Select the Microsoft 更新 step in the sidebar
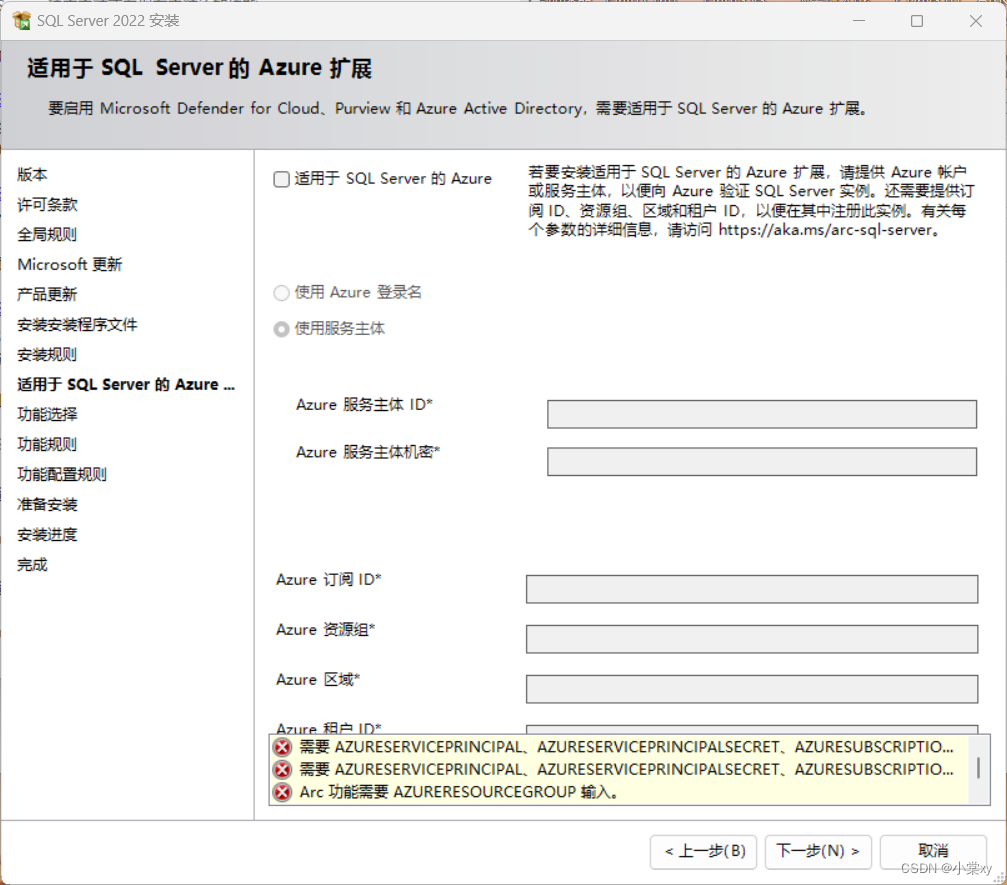Screen dimensions: 1007x885 pos(69,265)
